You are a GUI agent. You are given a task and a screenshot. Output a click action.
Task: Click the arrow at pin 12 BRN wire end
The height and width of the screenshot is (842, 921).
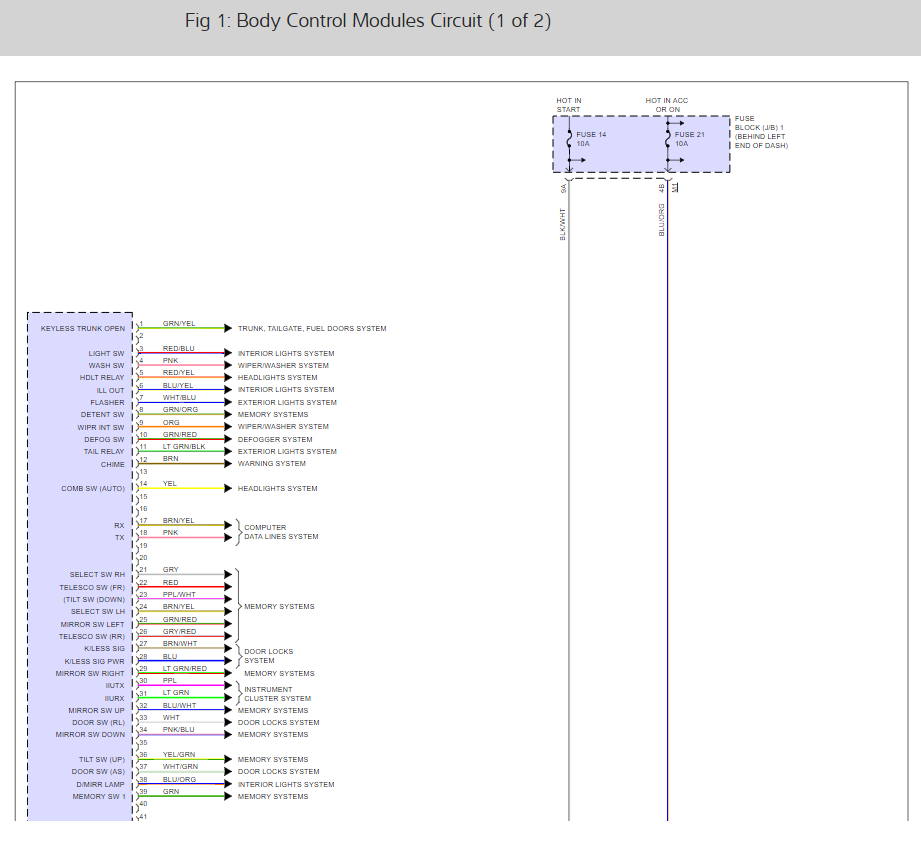(228, 464)
